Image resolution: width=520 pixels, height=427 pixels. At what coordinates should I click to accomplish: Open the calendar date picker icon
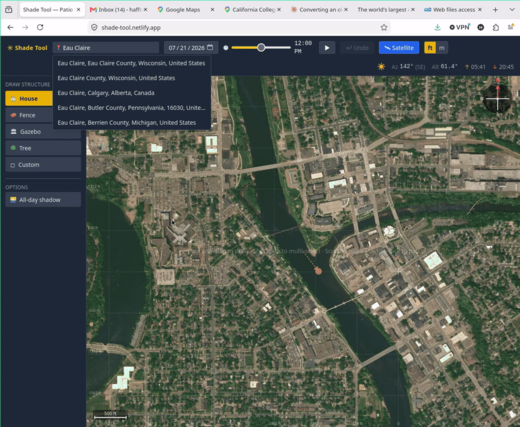pos(210,47)
